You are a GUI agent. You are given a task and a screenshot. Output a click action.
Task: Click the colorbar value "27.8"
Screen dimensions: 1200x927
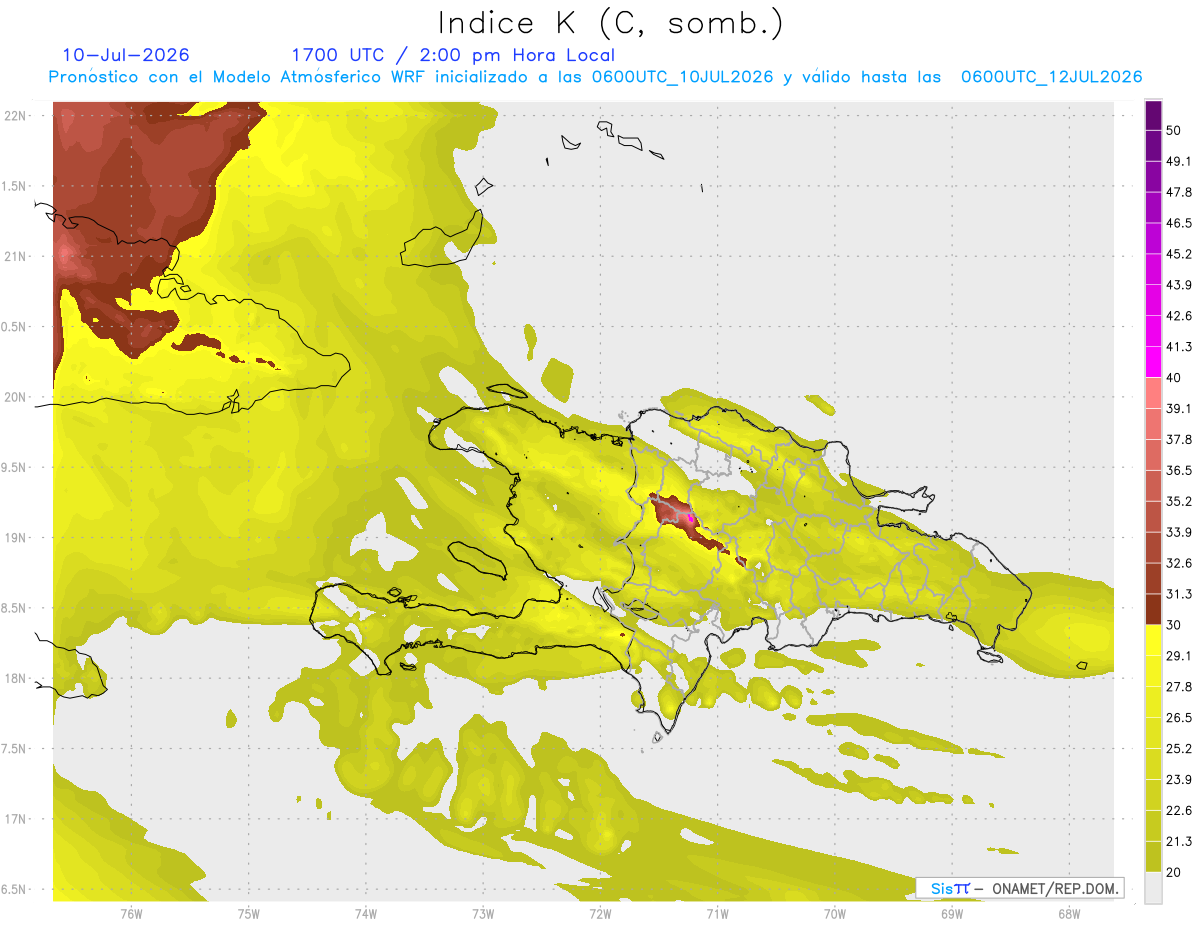[x=1179, y=687]
